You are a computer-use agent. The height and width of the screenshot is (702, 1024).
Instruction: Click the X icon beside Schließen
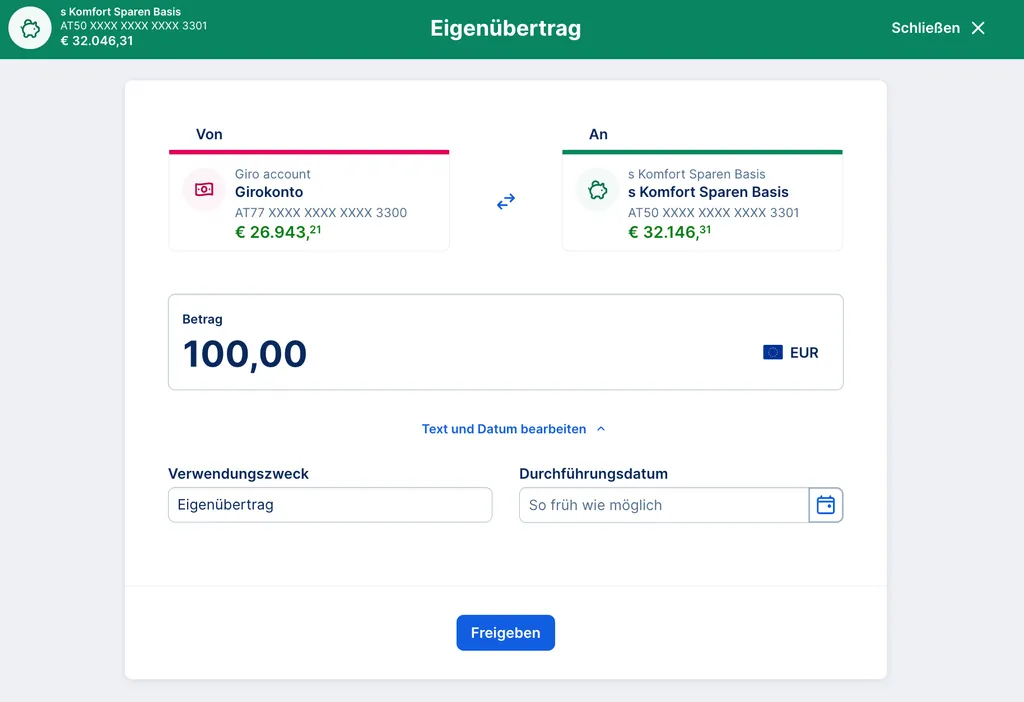click(977, 28)
